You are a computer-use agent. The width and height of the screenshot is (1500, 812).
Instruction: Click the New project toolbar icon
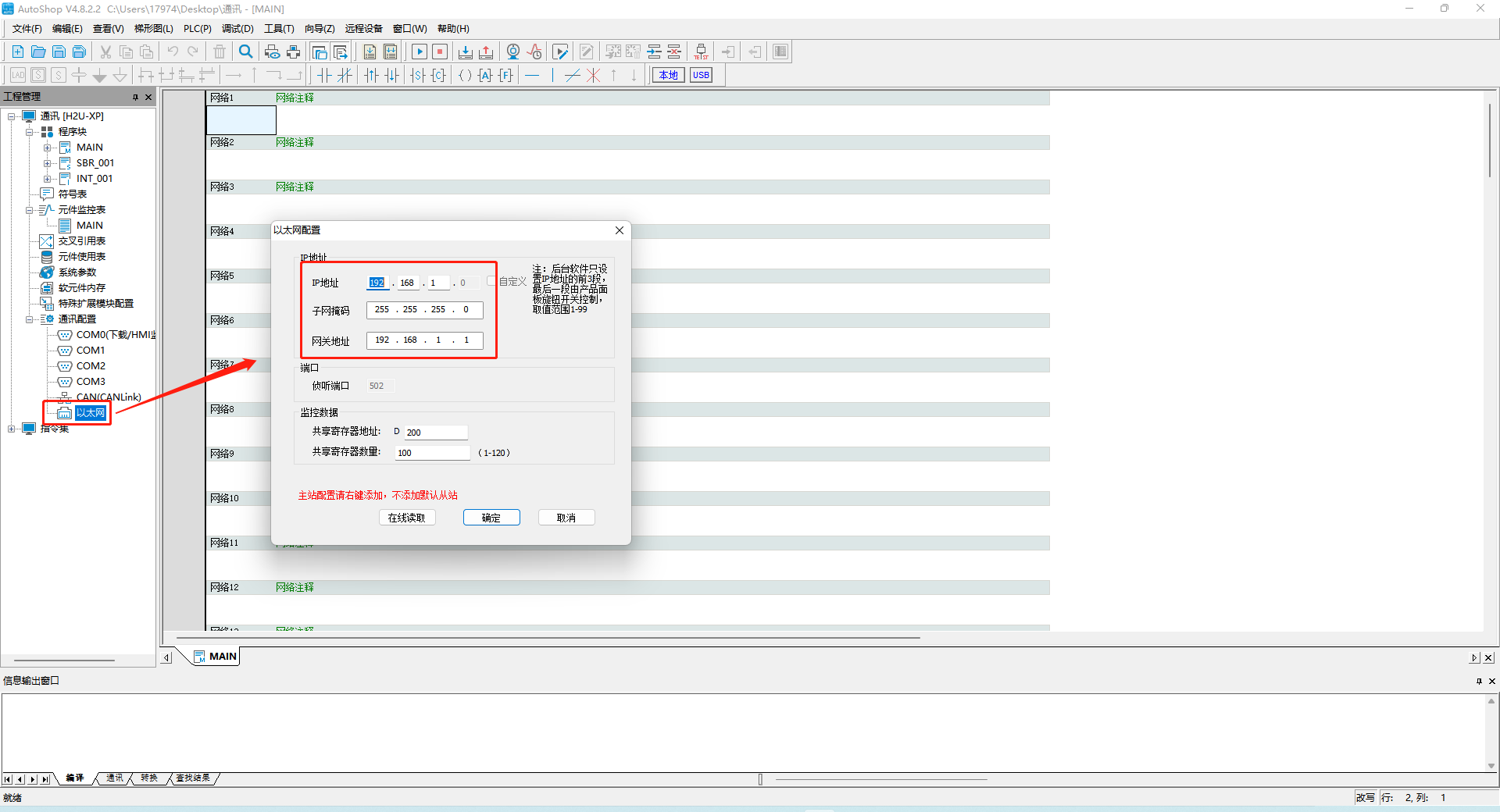tap(17, 52)
